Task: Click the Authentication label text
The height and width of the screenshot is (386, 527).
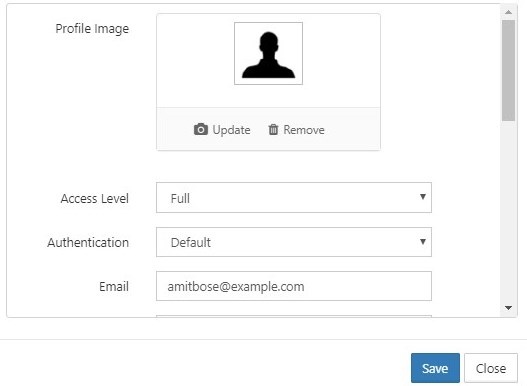Action: [x=88, y=242]
